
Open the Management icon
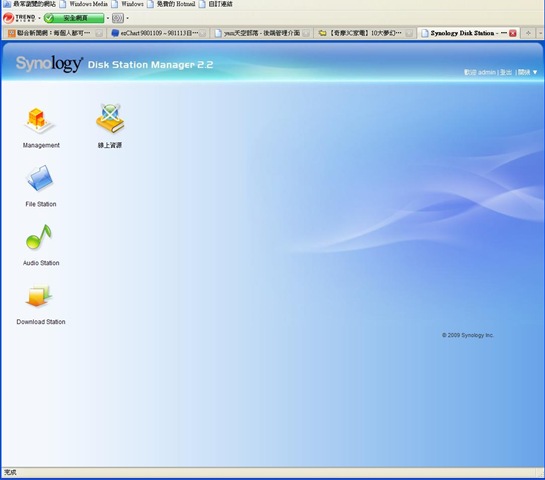tap(39, 121)
